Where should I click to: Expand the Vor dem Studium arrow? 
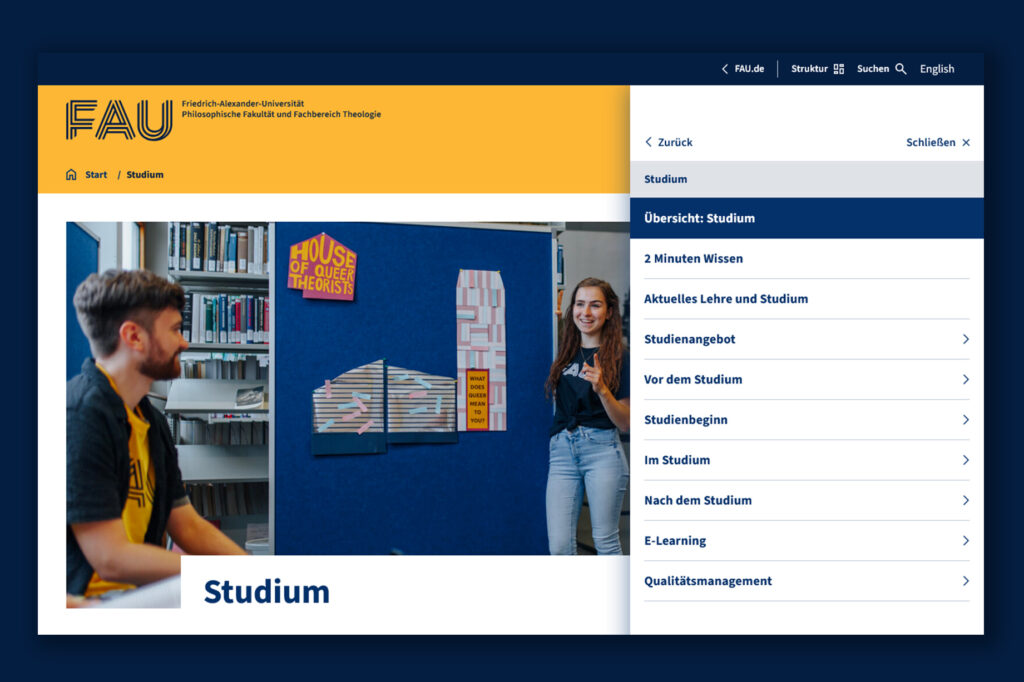pyautogui.click(x=965, y=380)
